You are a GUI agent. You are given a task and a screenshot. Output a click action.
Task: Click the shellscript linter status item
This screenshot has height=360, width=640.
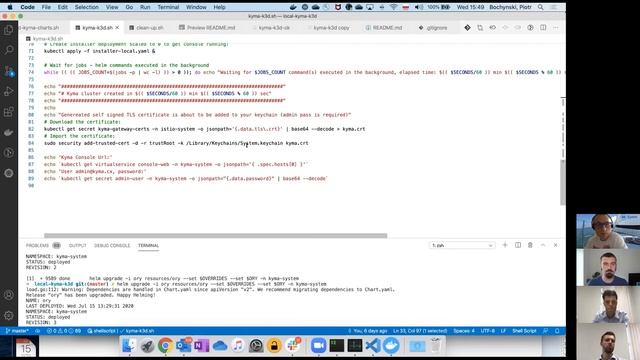(x=102, y=331)
